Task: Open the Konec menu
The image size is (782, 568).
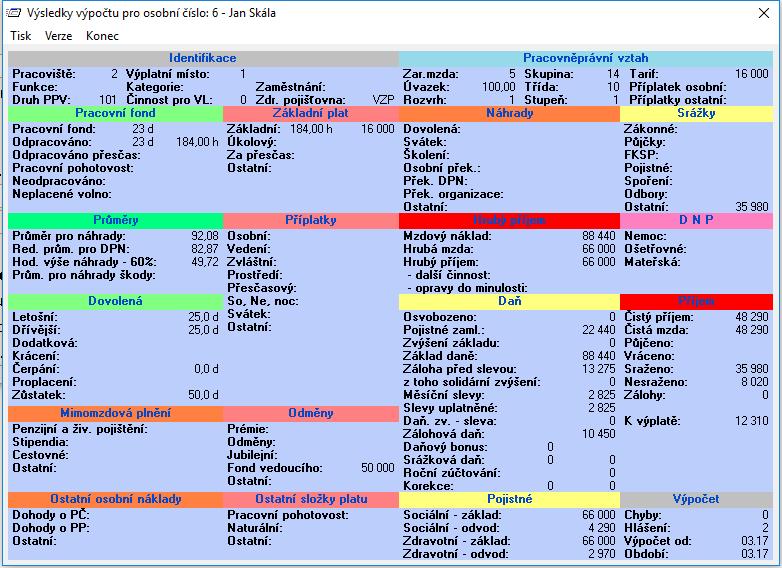Action: pos(102,36)
